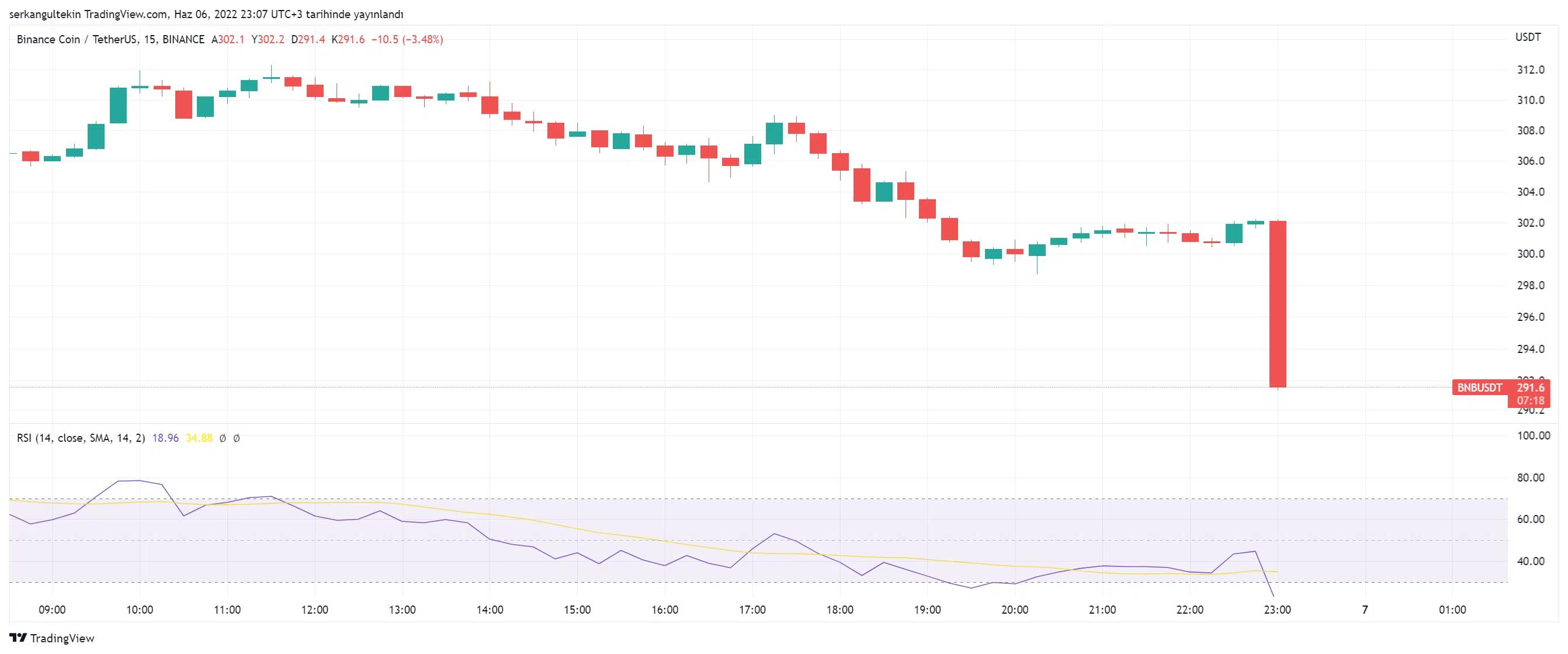Click the day 7 marker on time axis

1365,610
